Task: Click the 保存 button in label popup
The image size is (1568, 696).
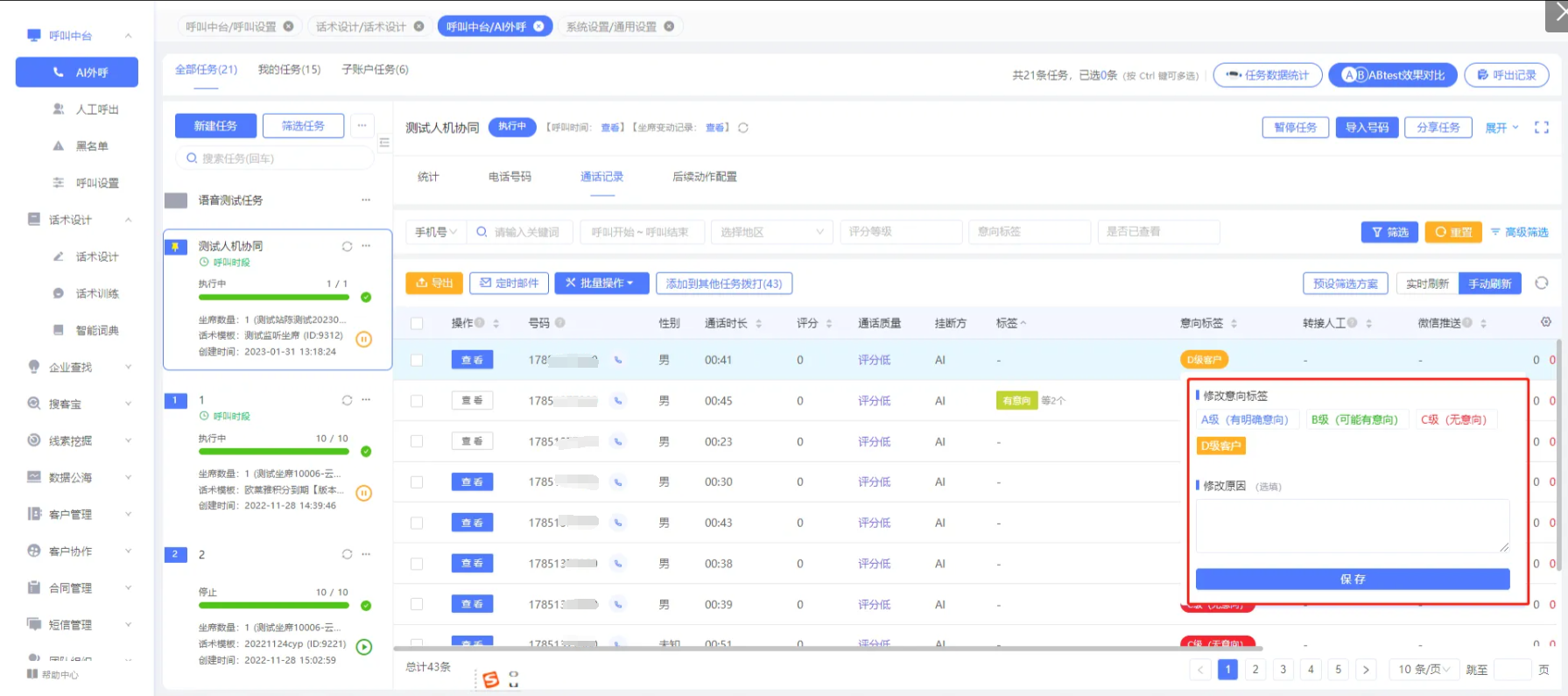Action: pyautogui.click(x=1352, y=579)
